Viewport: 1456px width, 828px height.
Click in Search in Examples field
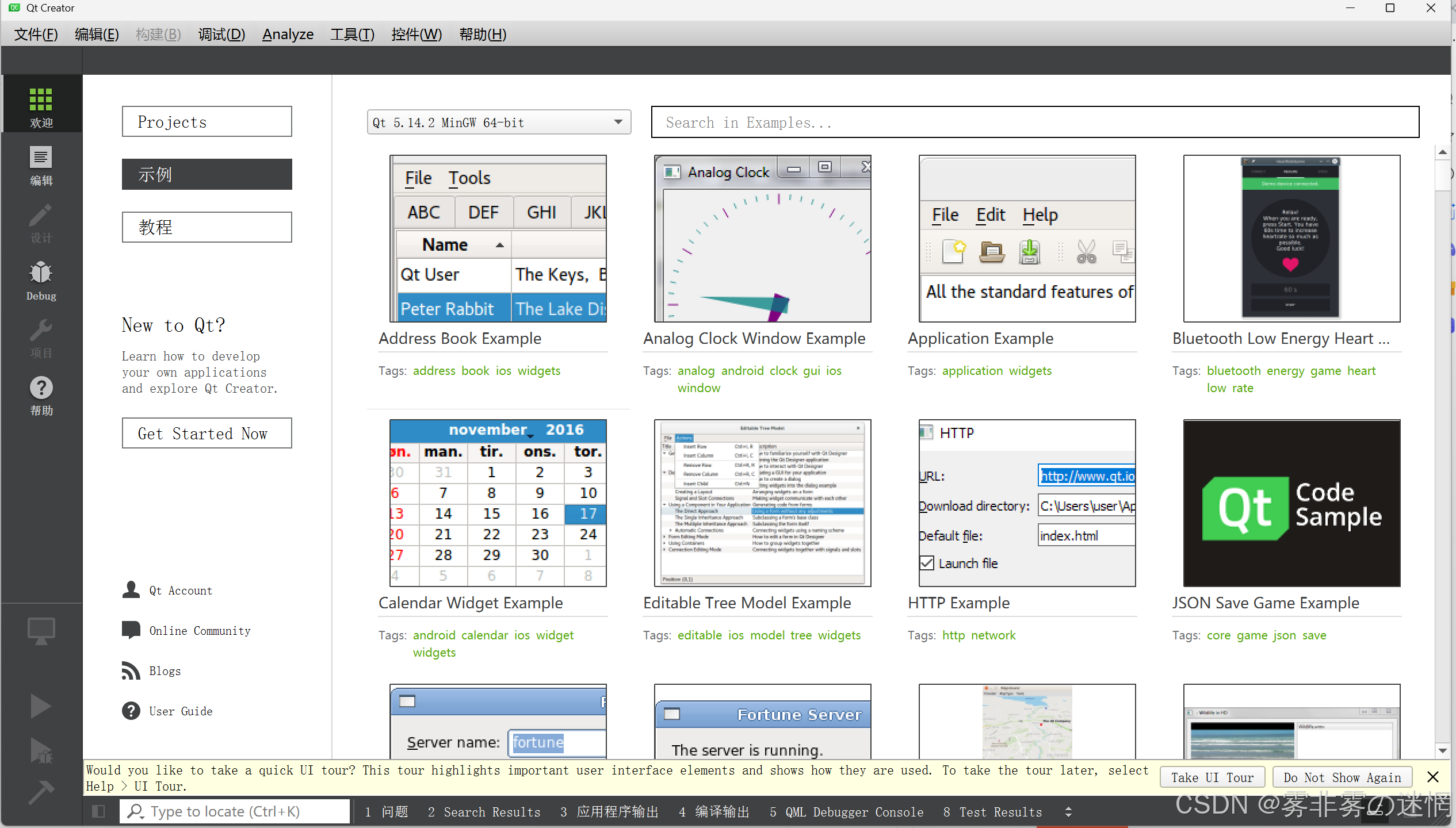click(1034, 122)
